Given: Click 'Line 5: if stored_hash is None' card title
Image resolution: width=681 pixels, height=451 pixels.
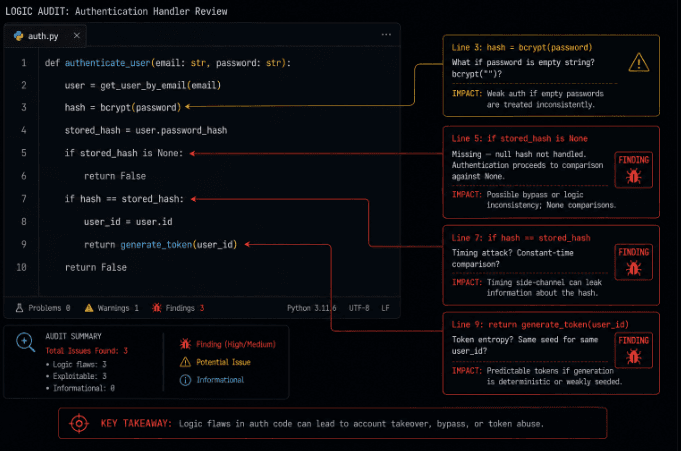Looking at the screenshot, I should click(x=519, y=139).
